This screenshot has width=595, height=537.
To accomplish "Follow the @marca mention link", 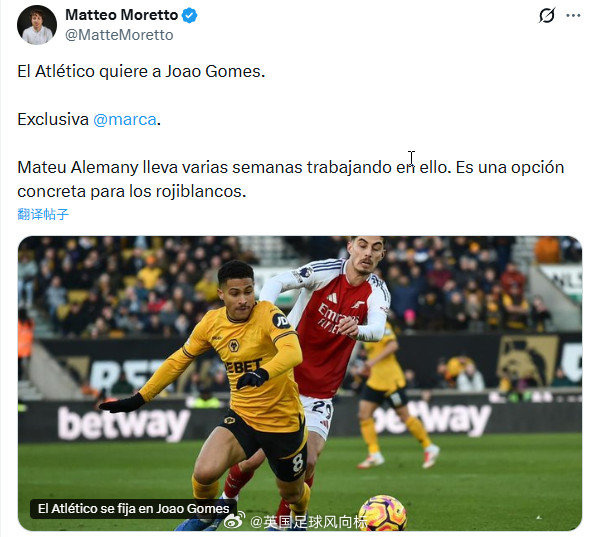I will tap(125, 120).
